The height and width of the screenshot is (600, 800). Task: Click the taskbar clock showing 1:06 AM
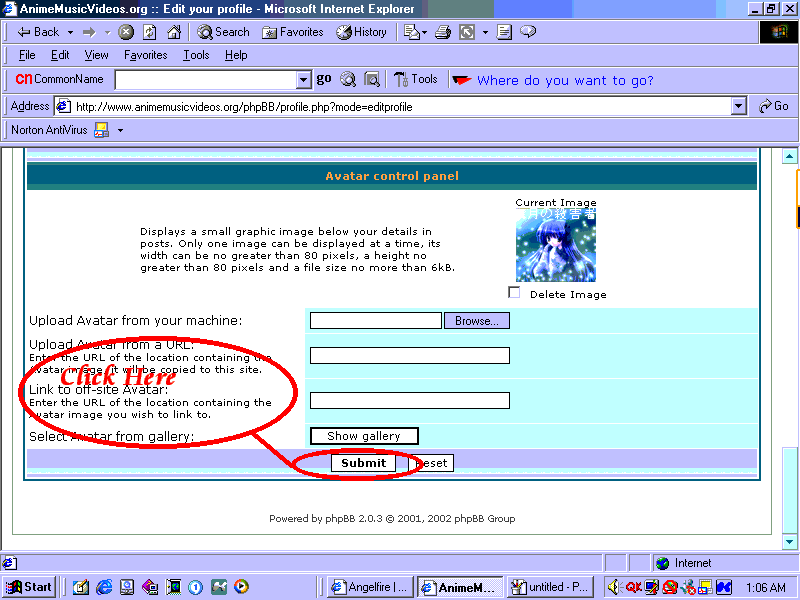point(765,588)
